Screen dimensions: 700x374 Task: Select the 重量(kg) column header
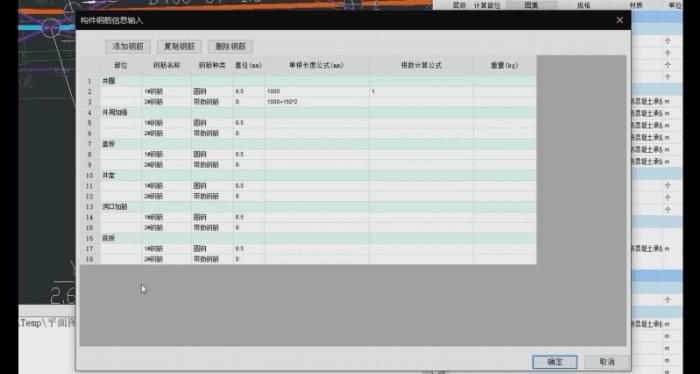point(504,66)
